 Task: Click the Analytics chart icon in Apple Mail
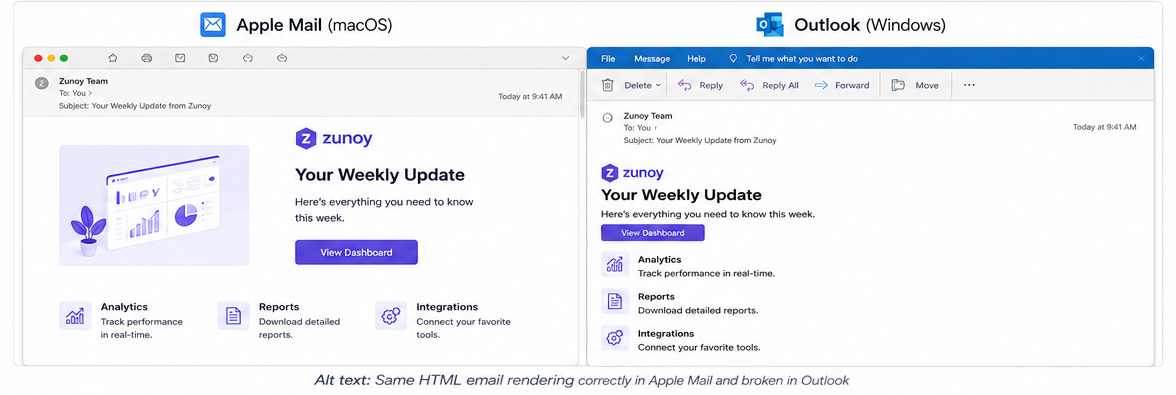(x=75, y=316)
